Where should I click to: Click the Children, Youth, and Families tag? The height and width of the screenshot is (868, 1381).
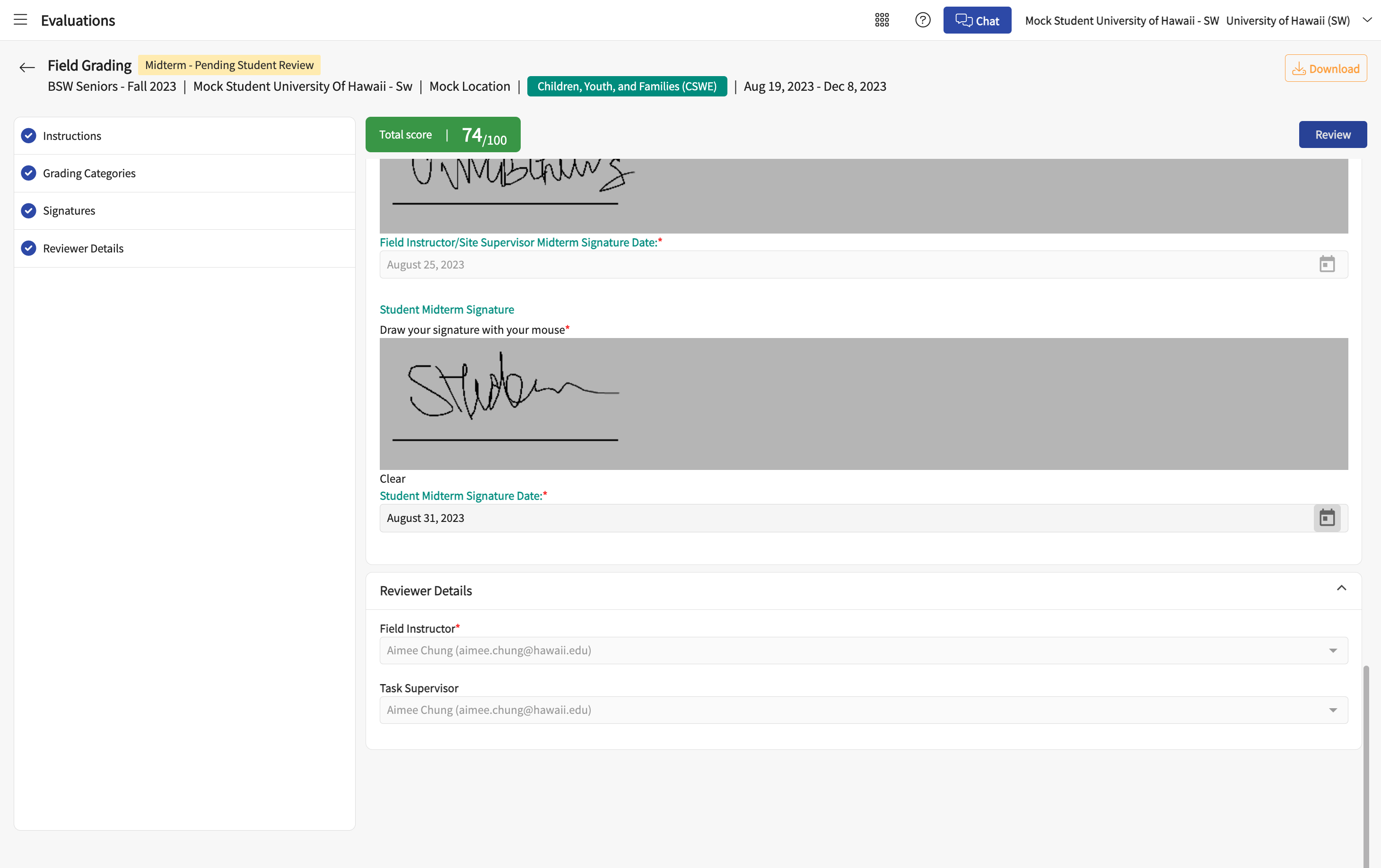pos(626,86)
